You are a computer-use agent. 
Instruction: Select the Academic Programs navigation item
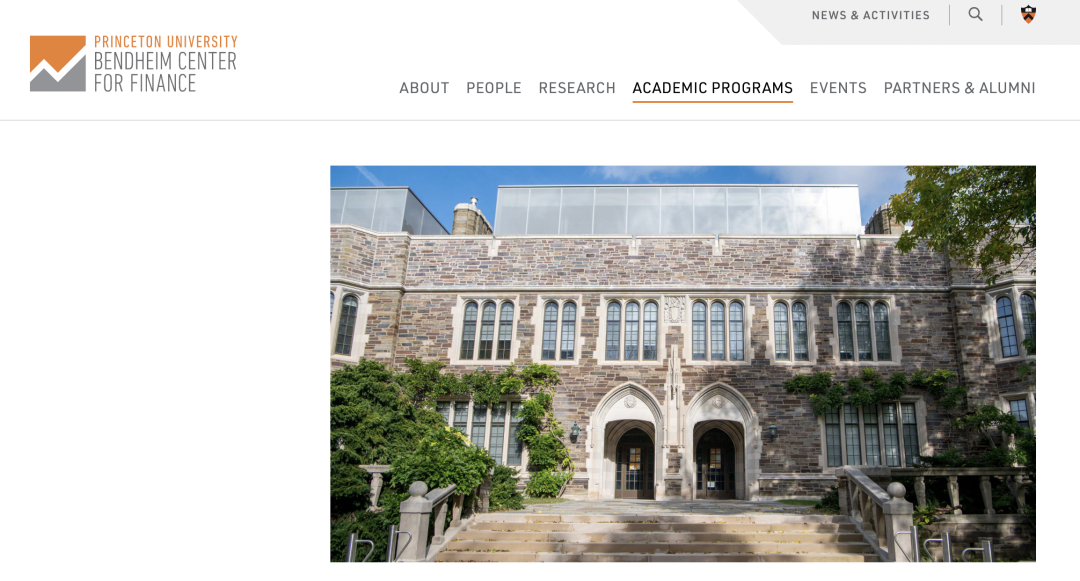(x=713, y=88)
